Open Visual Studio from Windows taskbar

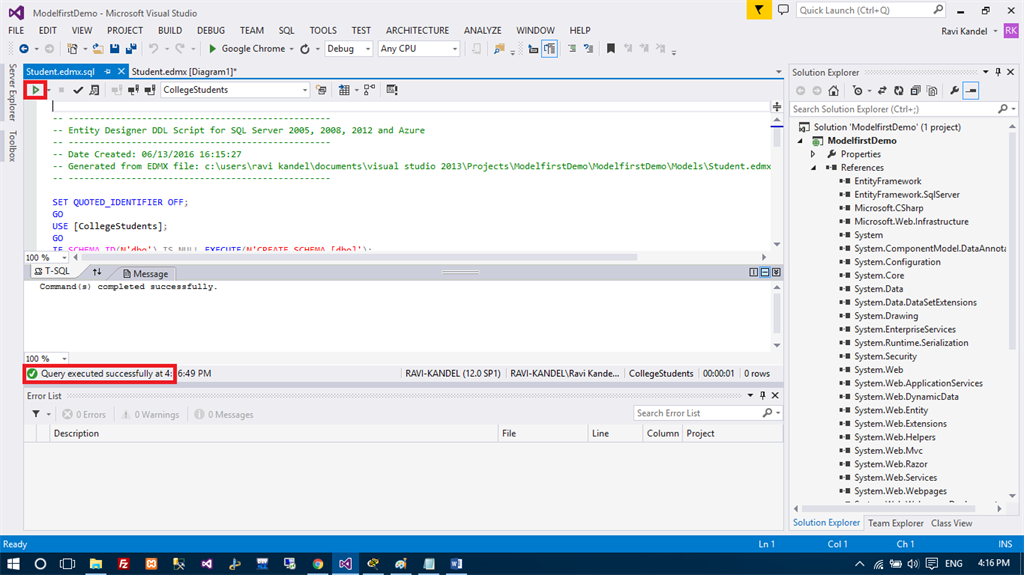point(345,563)
